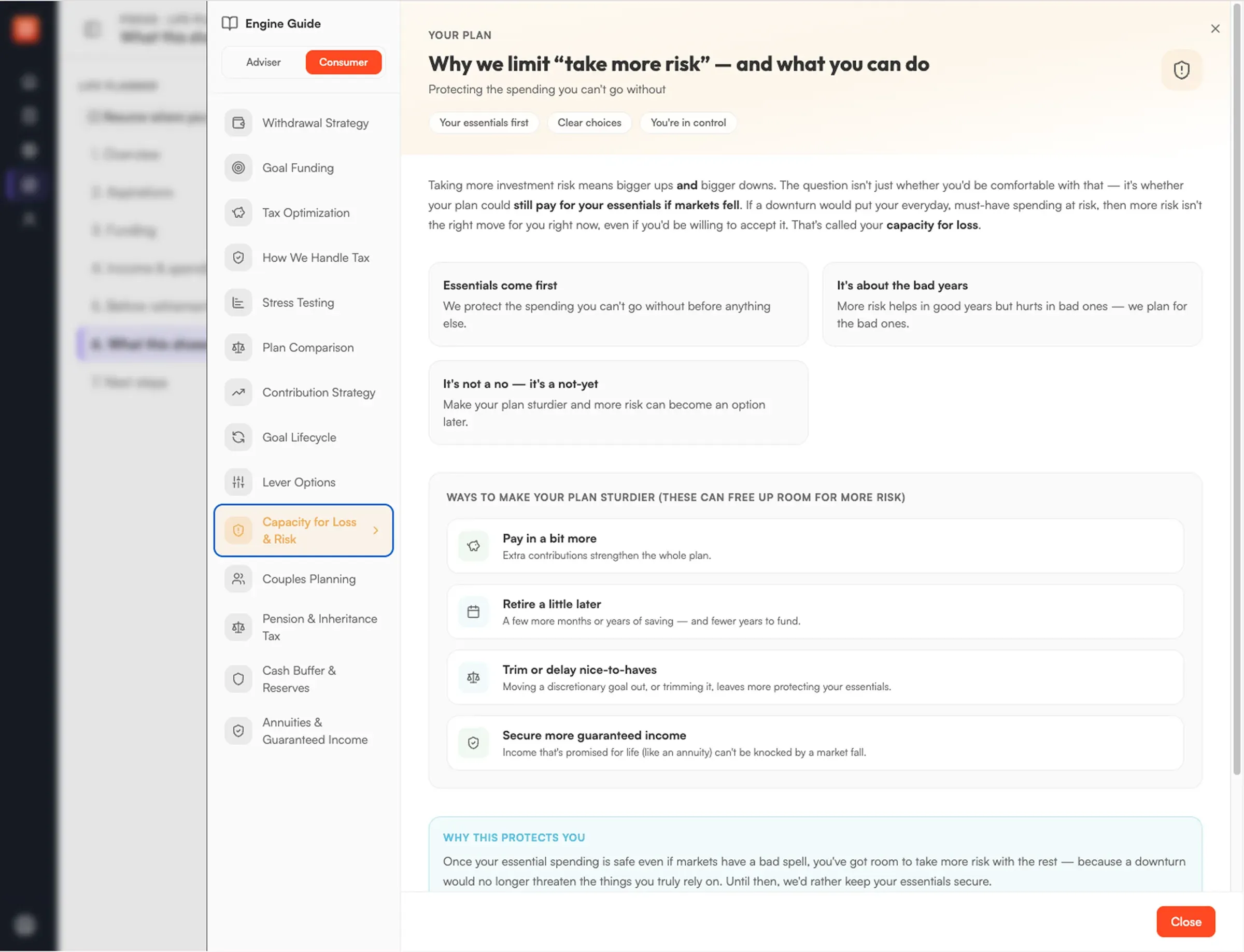Click the Your essentials first tag

[x=484, y=123]
